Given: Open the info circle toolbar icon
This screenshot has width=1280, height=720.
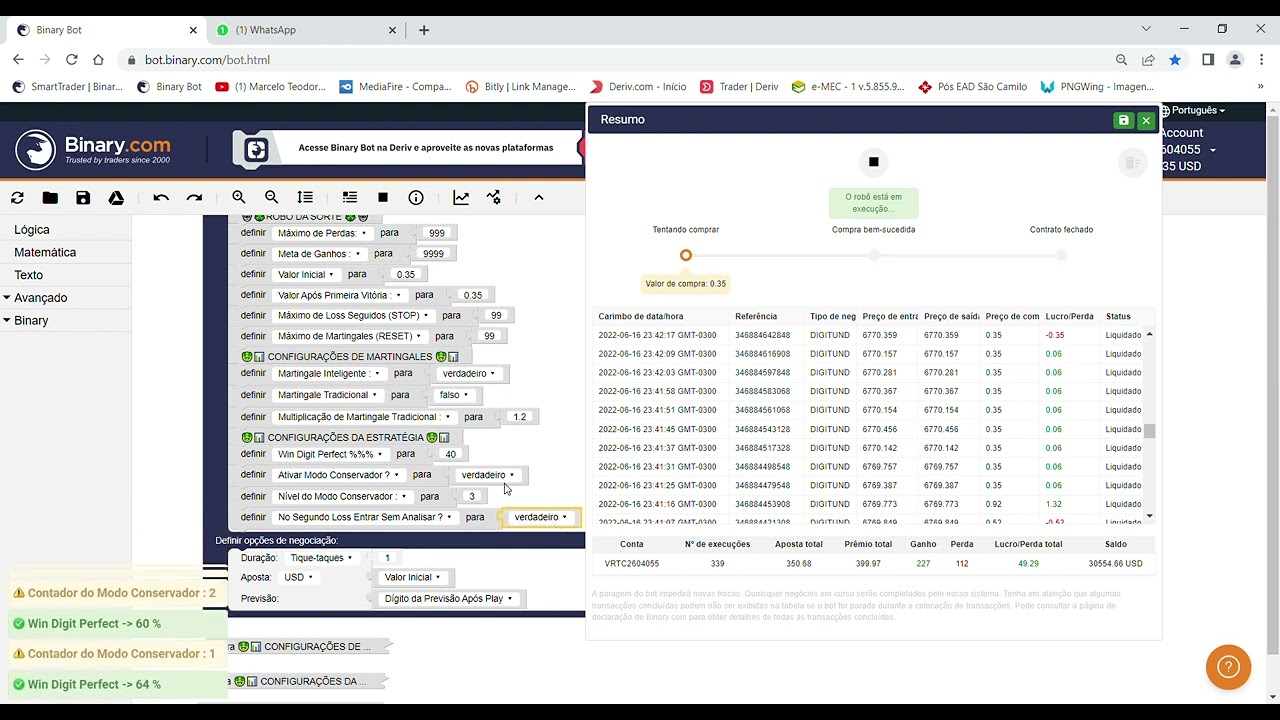Looking at the screenshot, I should pyautogui.click(x=416, y=198).
